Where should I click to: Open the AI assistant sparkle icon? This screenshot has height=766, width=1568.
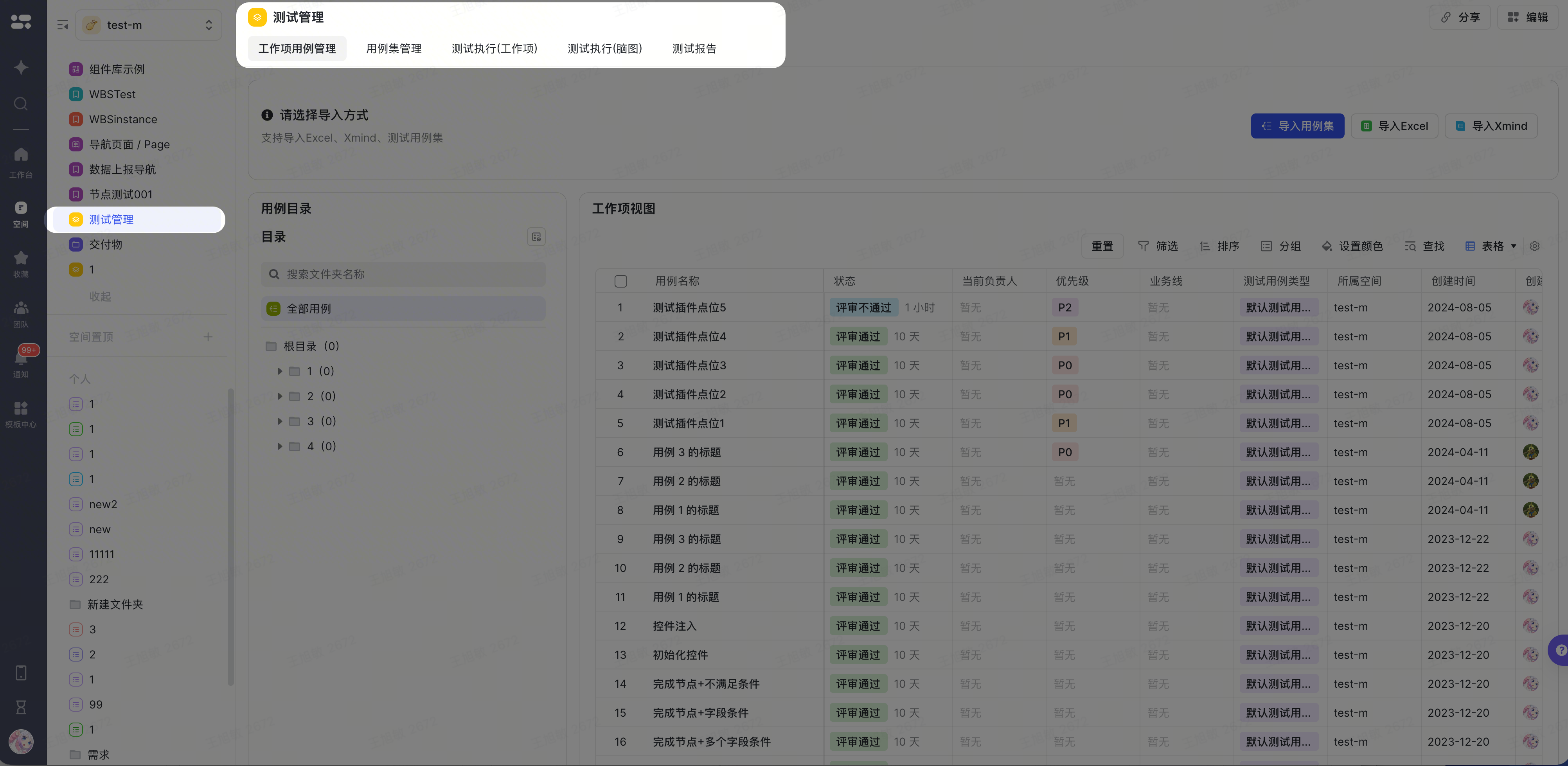point(21,67)
